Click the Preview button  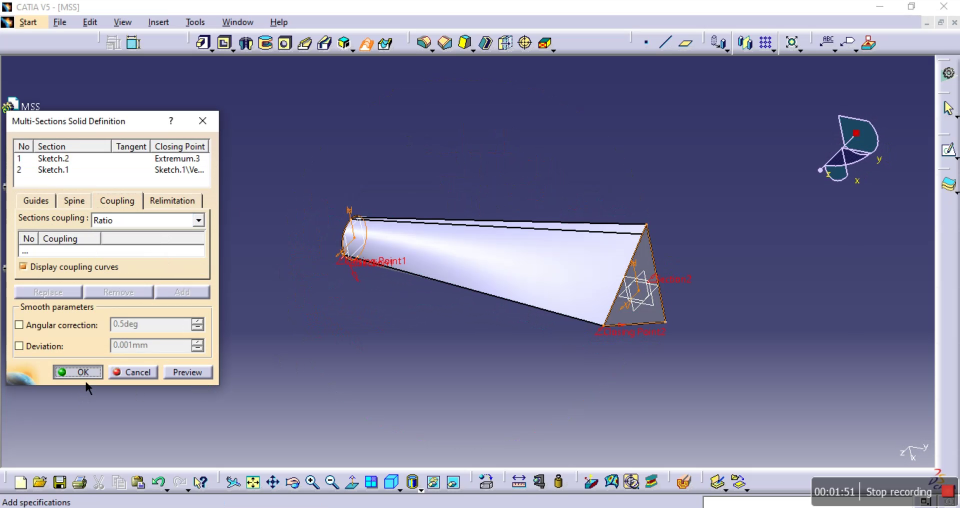pos(187,372)
